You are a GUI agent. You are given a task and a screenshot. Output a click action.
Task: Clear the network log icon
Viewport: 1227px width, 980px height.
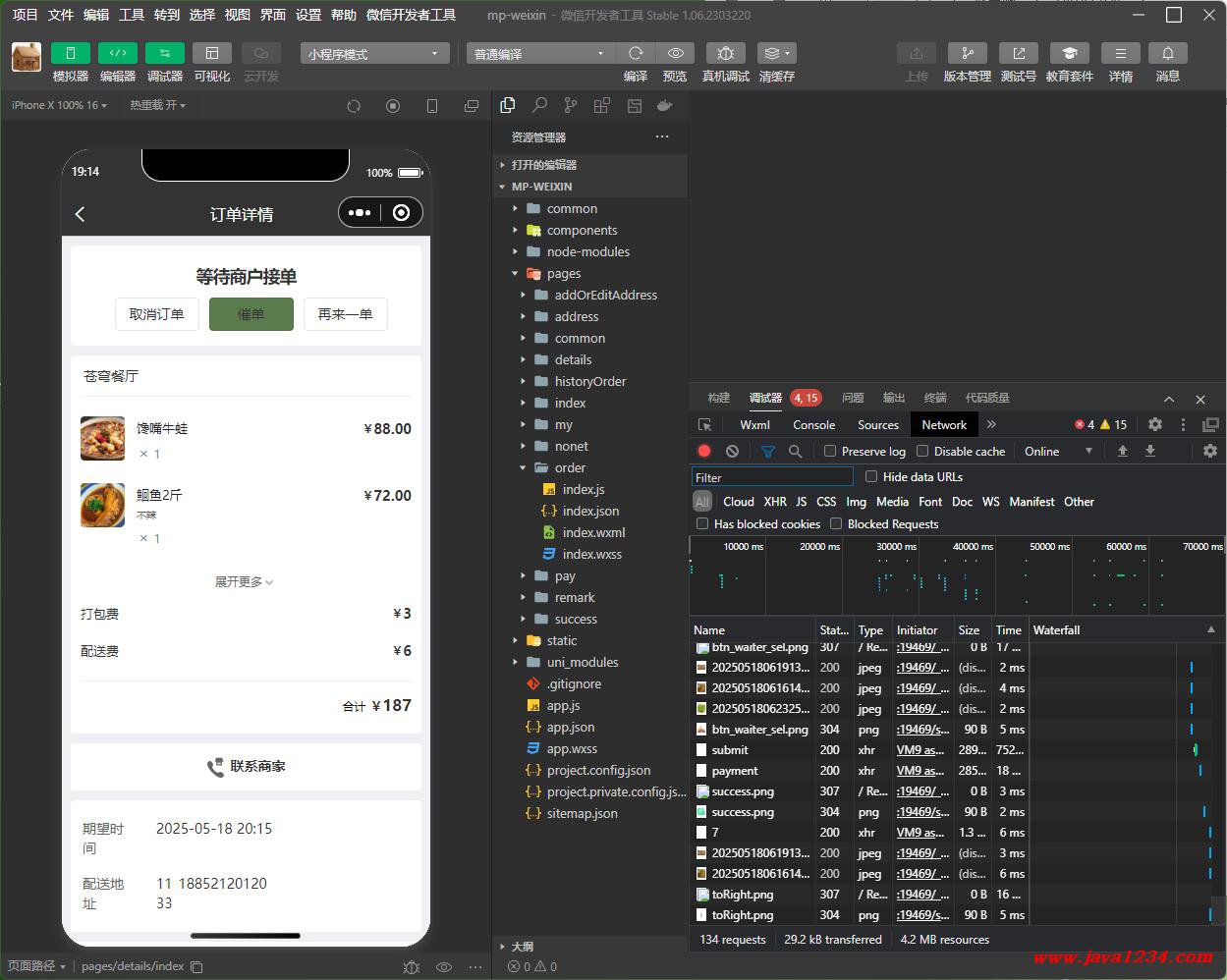click(x=732, y=451)
